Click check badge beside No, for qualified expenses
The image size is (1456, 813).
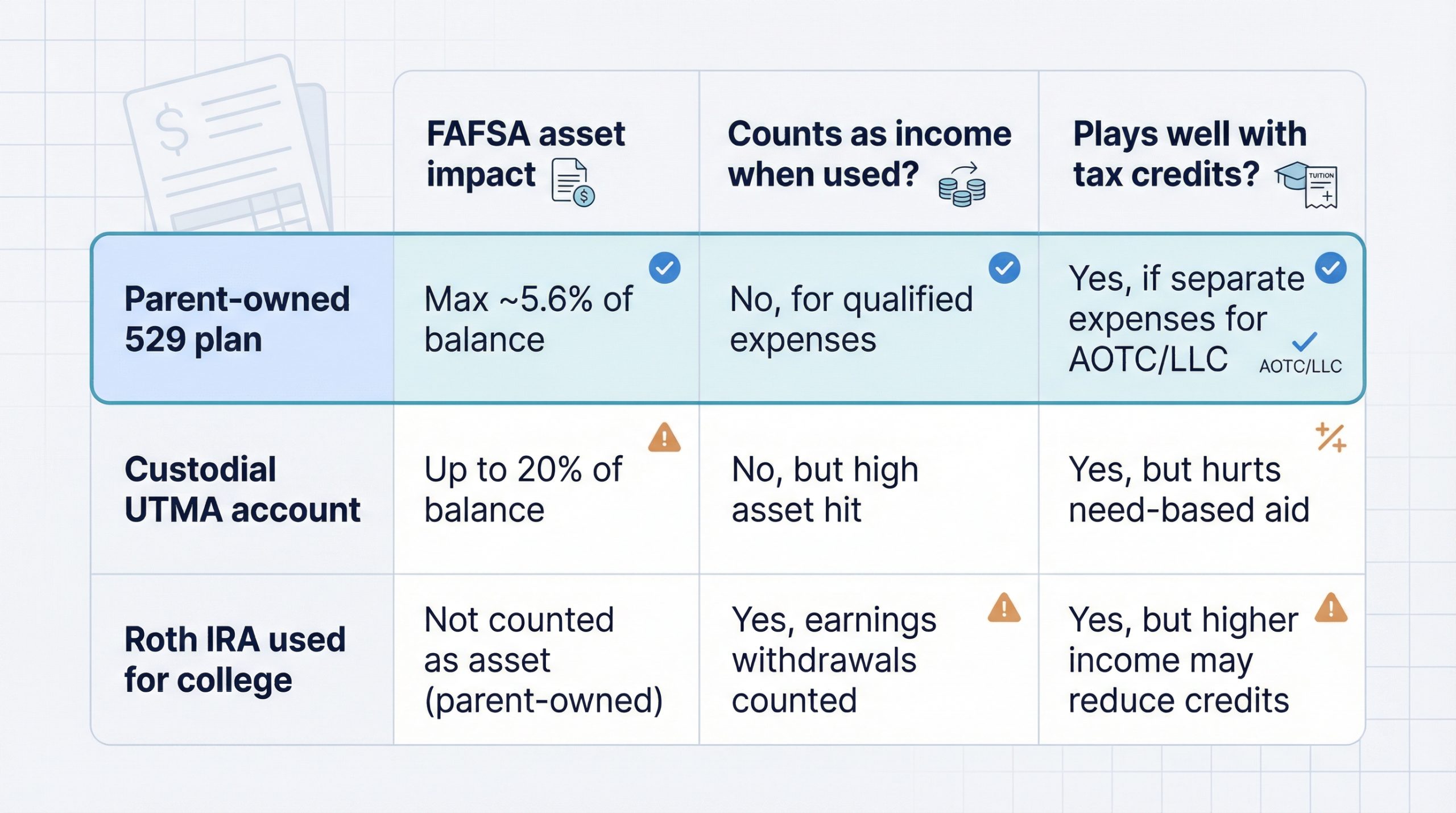tap(1004, 268)
